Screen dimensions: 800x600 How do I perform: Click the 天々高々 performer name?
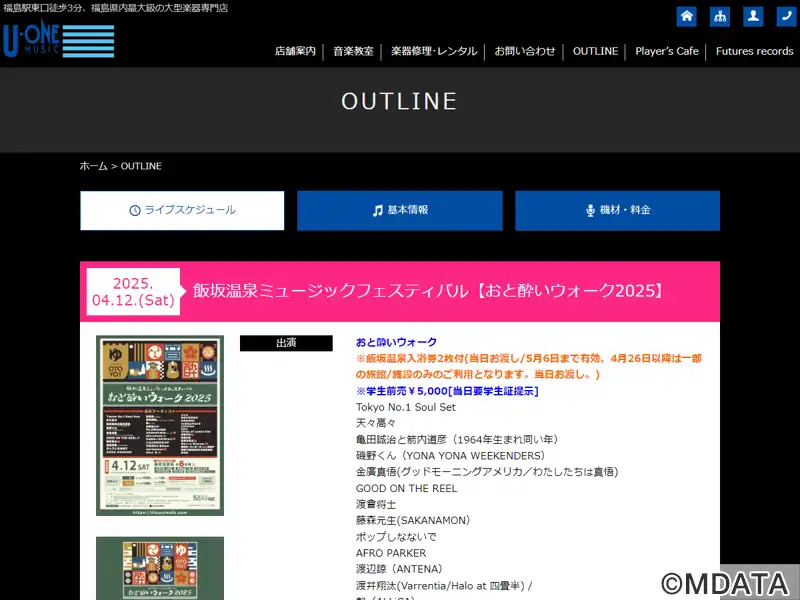coord(376,423)
